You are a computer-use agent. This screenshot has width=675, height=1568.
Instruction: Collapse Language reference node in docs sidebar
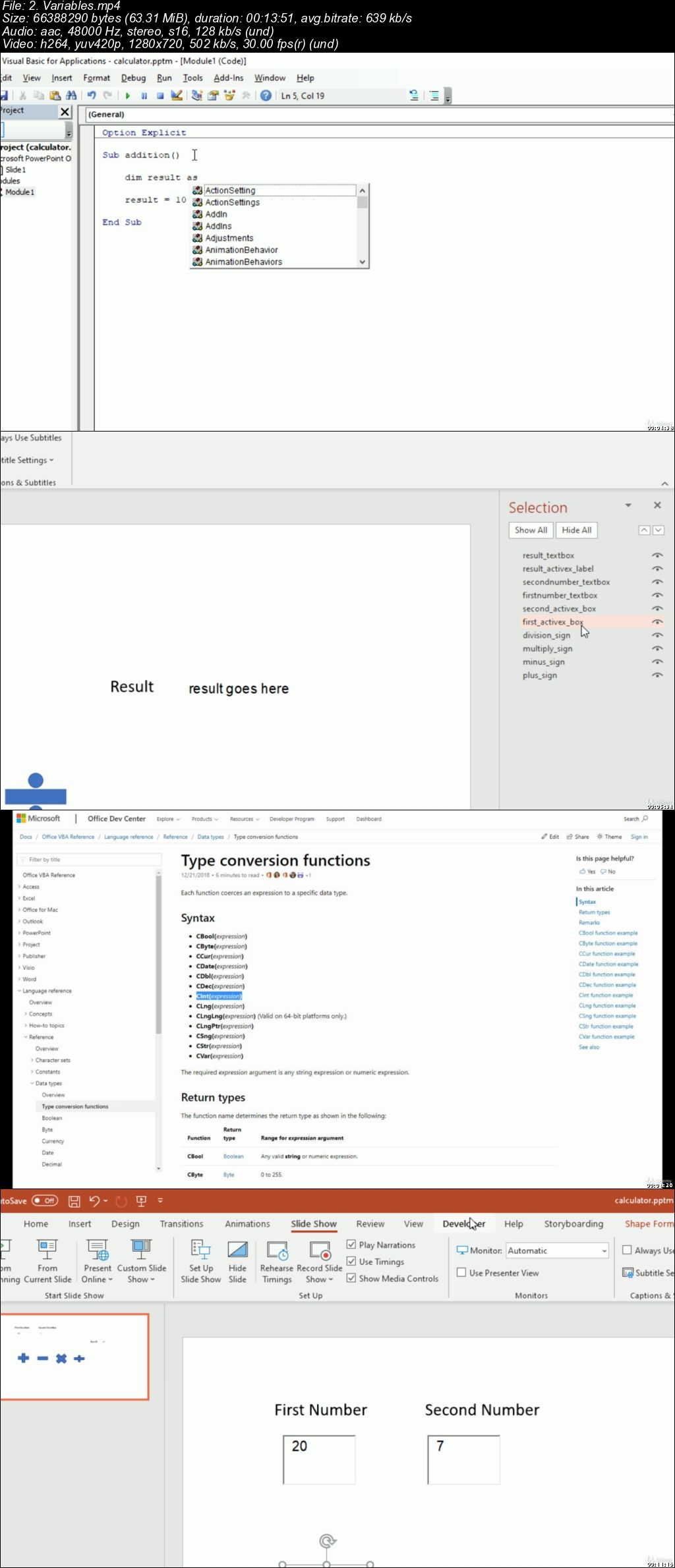(x=20, y=991)
